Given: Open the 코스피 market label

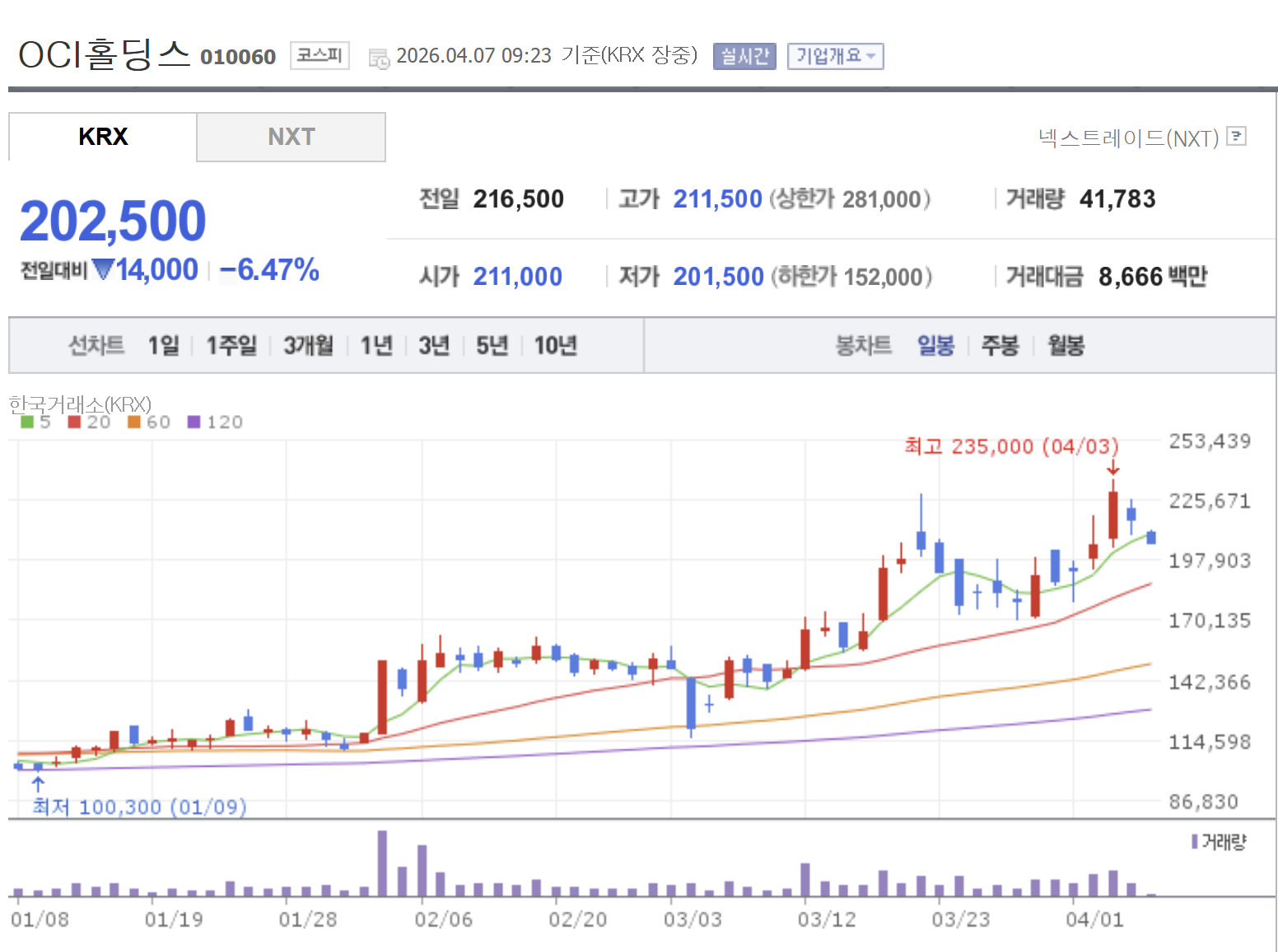Looking at the screenshot, I should [x=319, y=55].
